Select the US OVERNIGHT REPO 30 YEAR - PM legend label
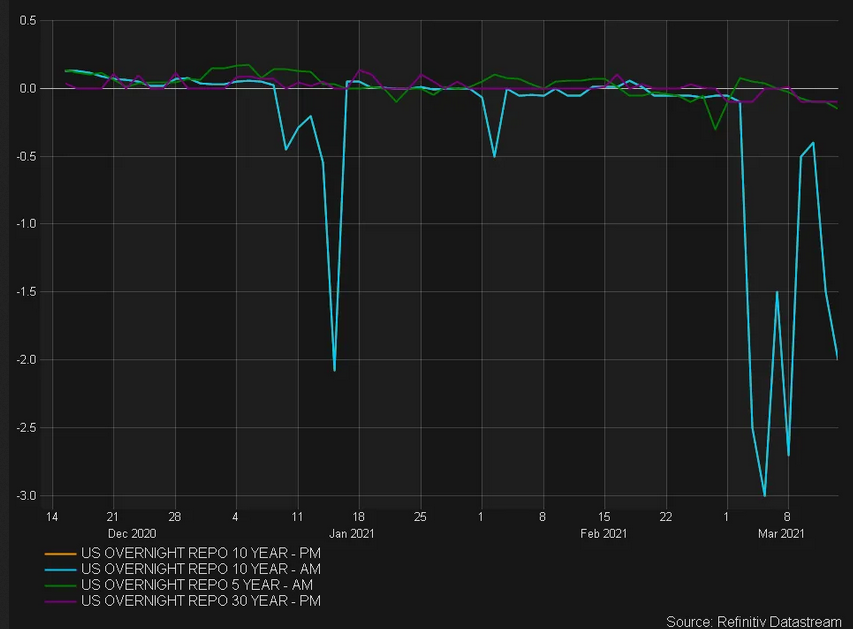The image size is (853, 629). pyautogui.click(x=201, y=601)
